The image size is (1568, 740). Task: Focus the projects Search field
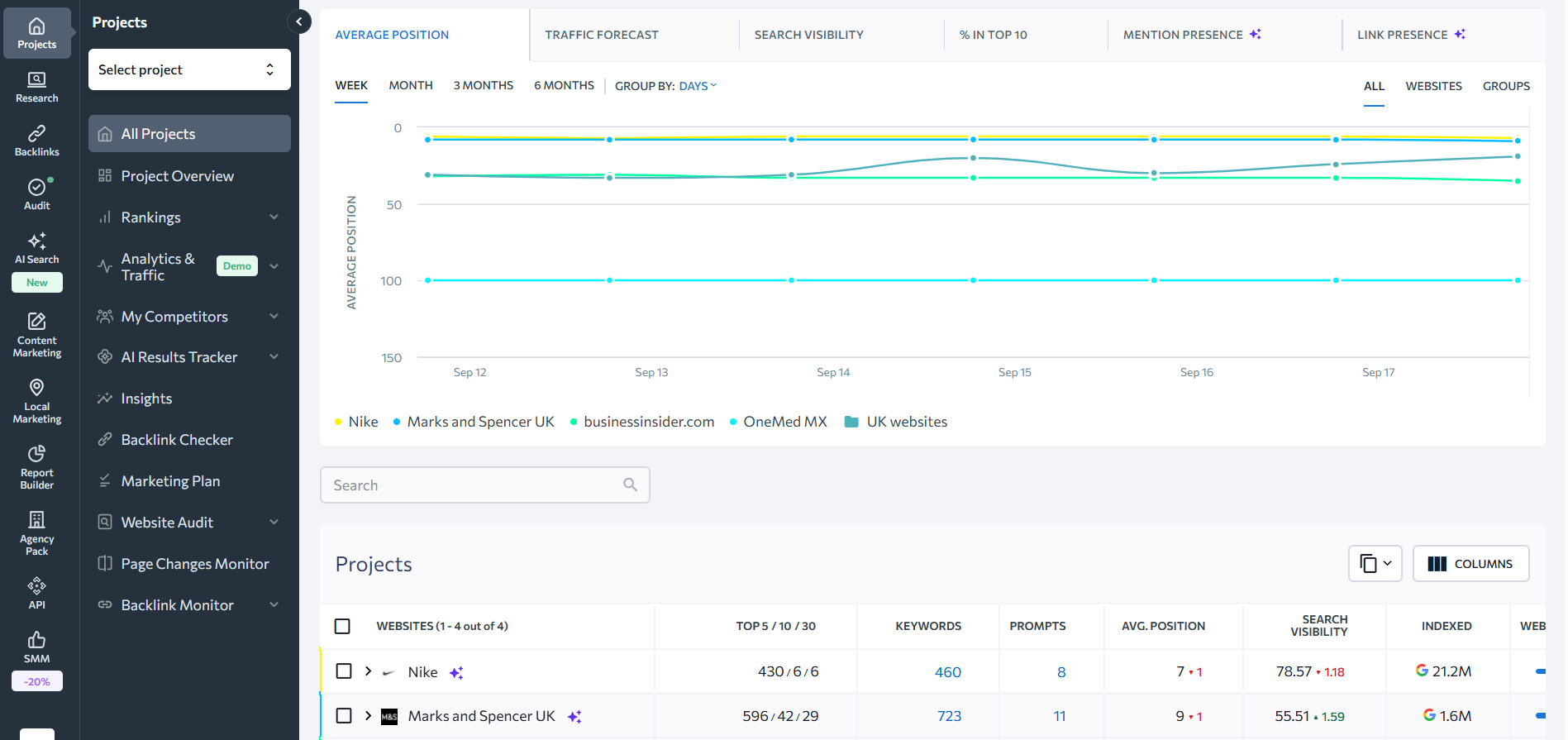pos(484,485)
